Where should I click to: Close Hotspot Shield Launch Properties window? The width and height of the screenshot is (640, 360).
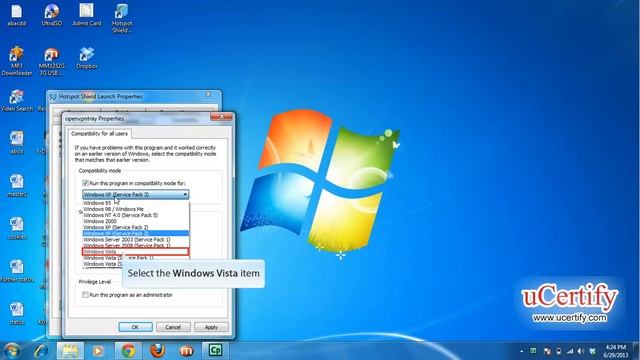tap(209, 94)
